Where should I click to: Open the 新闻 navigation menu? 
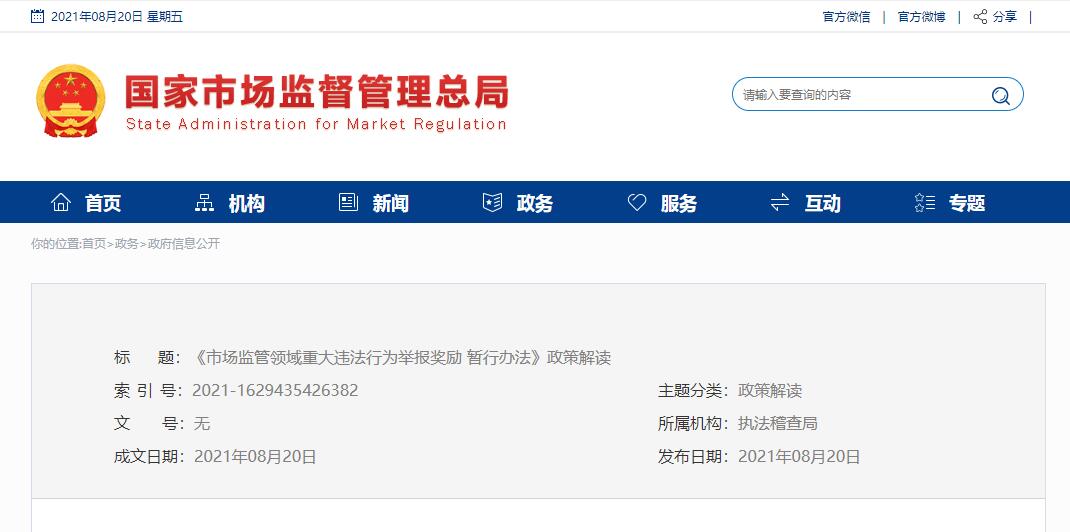point(390,203)
